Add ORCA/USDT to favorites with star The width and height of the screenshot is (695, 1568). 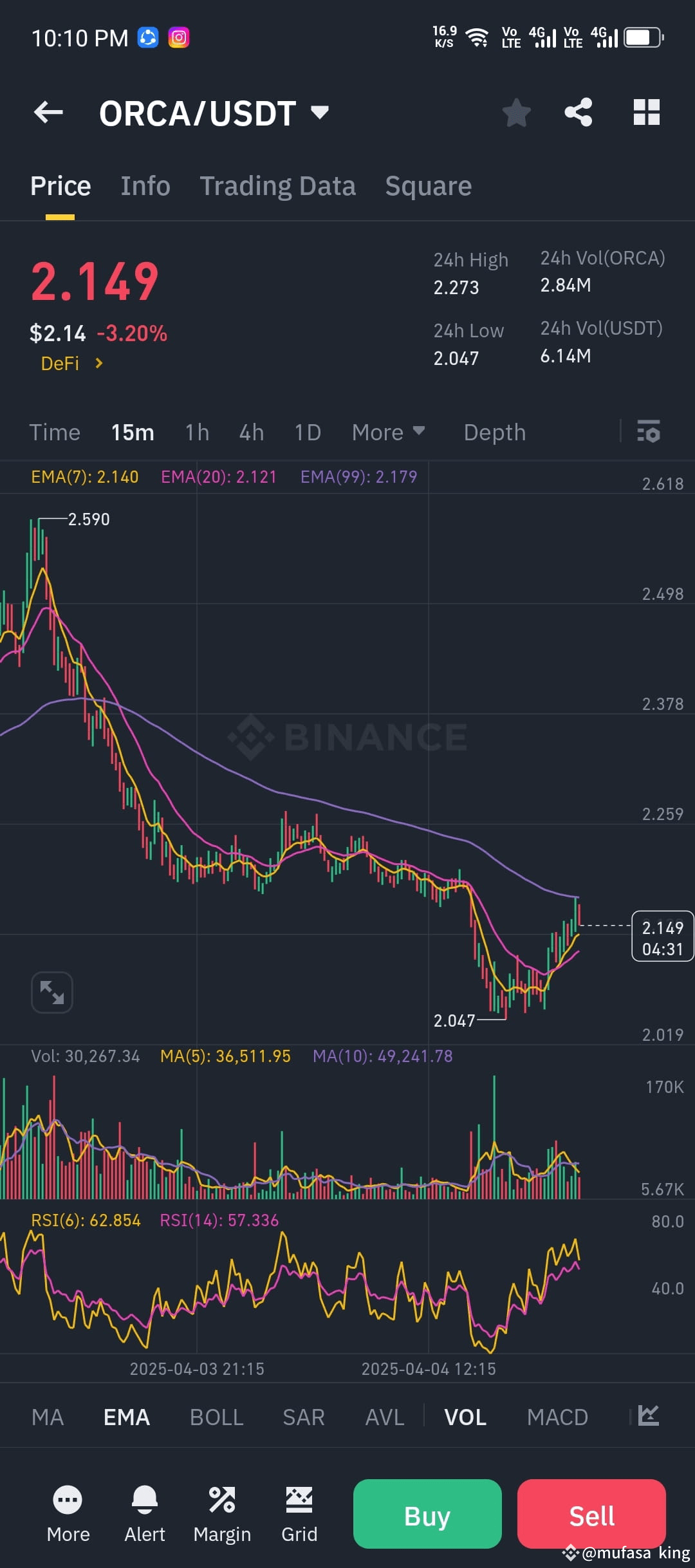pyautogui.click(x=516, y=113)
